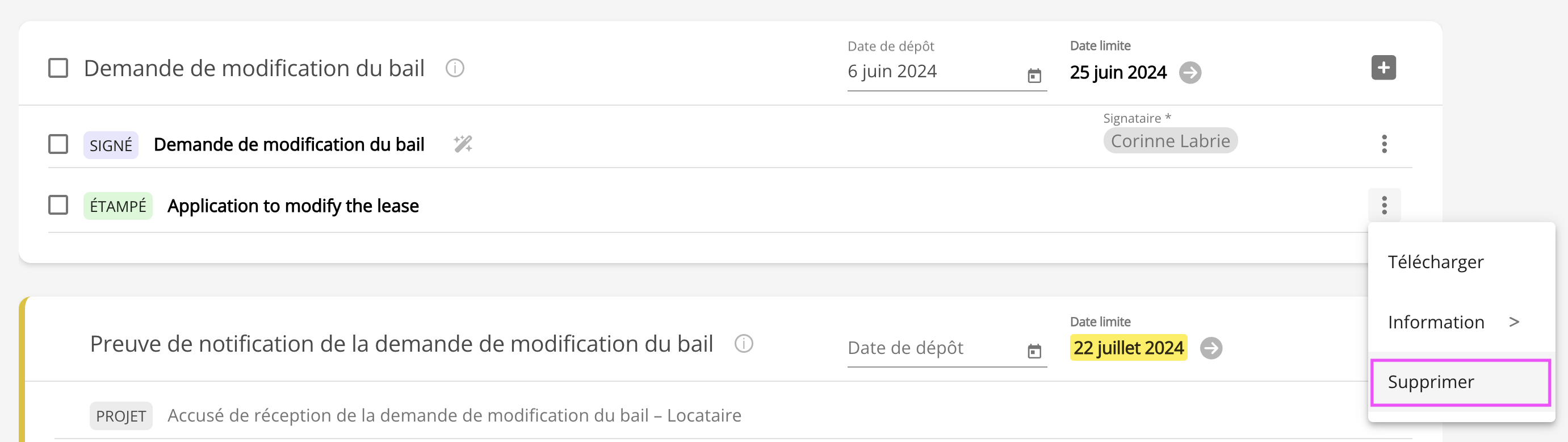Open the calendar picker for 6 juin 2024

[x=1034, y=76]
